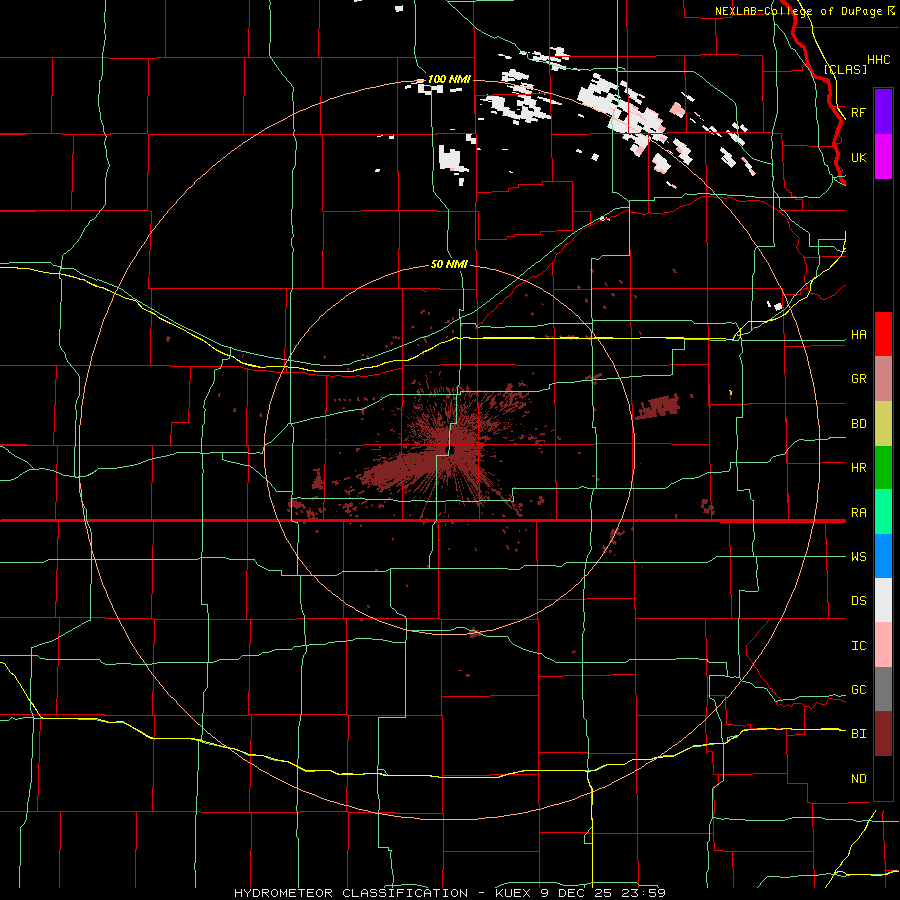This screenshot has height=900, width=900.
Task: Select the "DS" legend label
Action: [x=859, y=601]
